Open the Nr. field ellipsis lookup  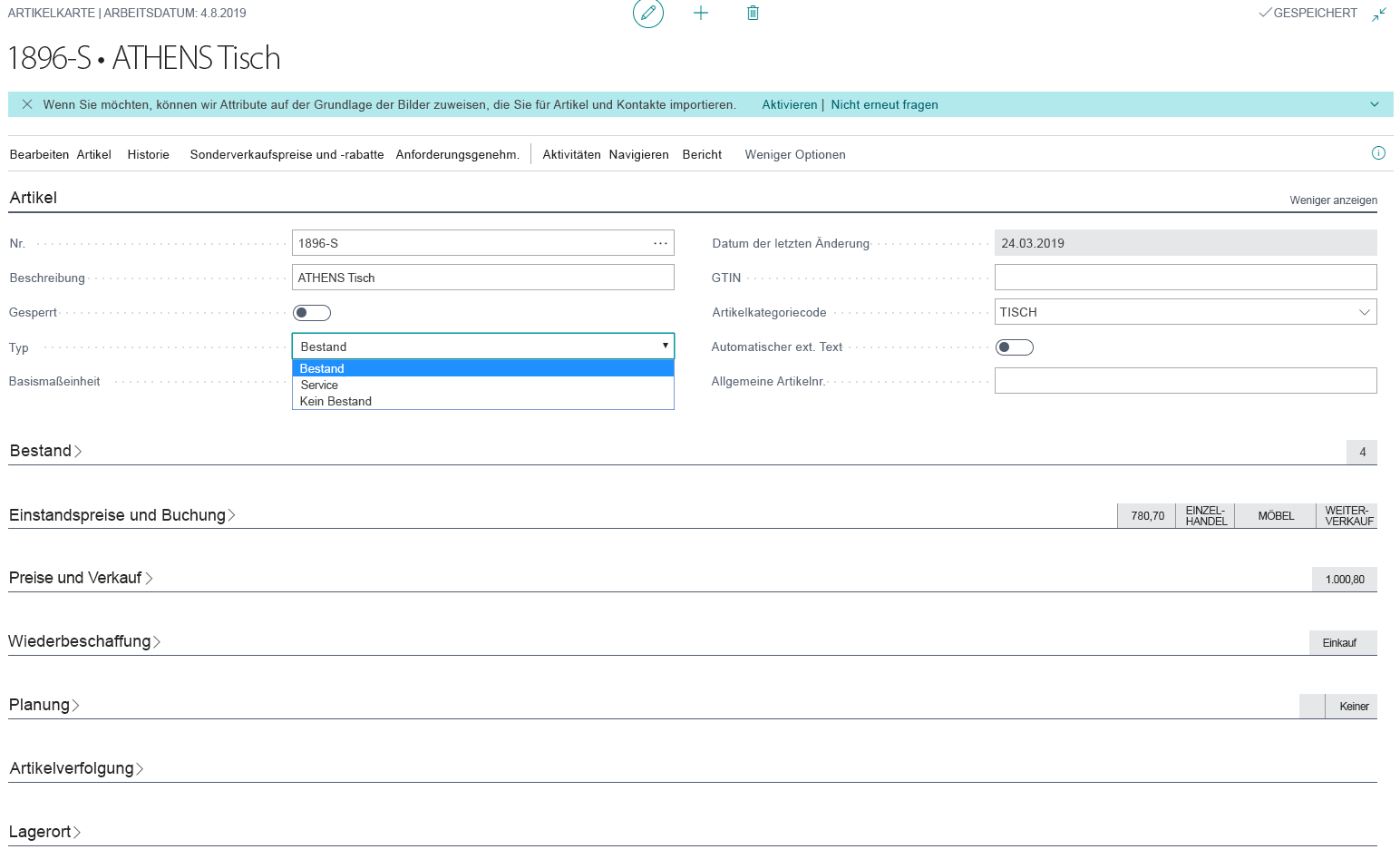pos(661,243)
